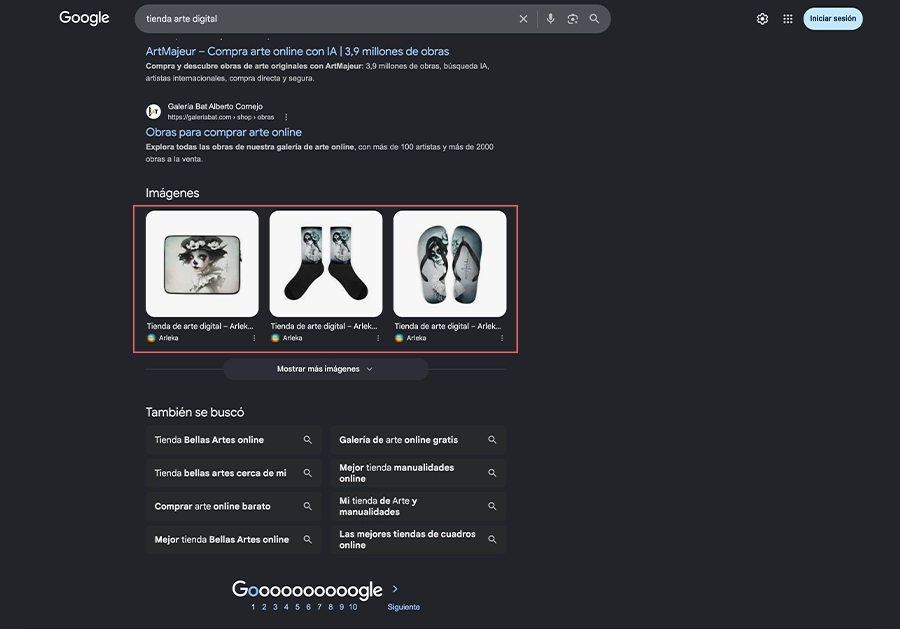Go to results page 7
Viewport: 900px width, 629px height.
pyautogui.click(x=320, y=607)
